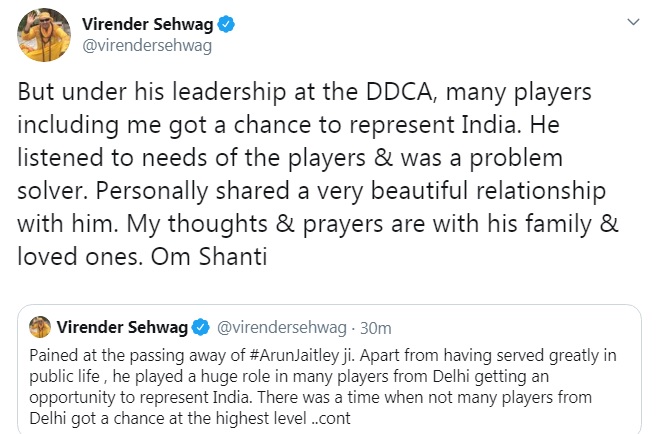Click "Delhi got a chance" in quoted tweet
This screenshot has height=434, width=656.
pyautogui.click(x=96, y=418)
